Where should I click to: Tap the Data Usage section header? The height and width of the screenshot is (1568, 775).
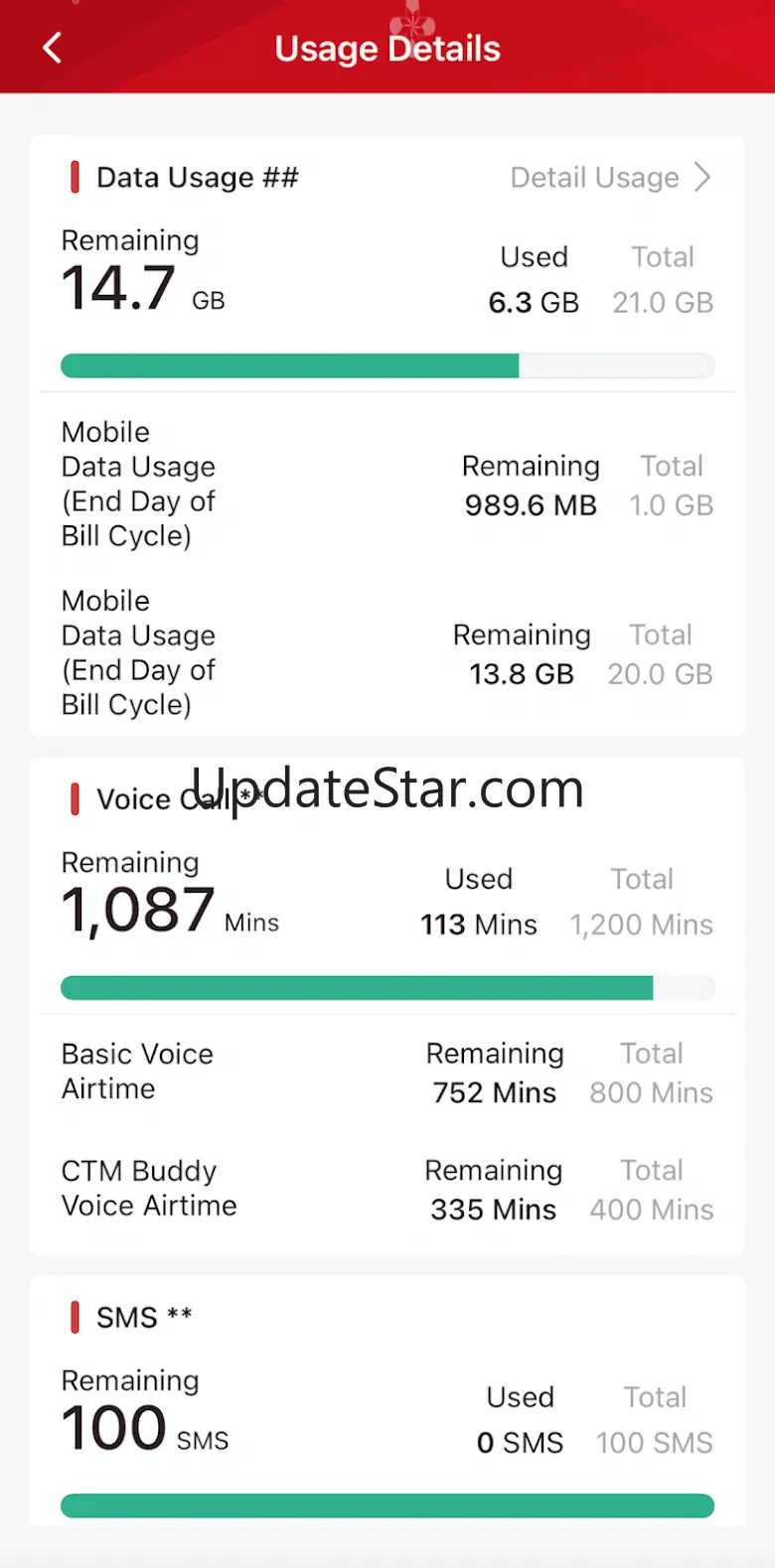point(197,178)
